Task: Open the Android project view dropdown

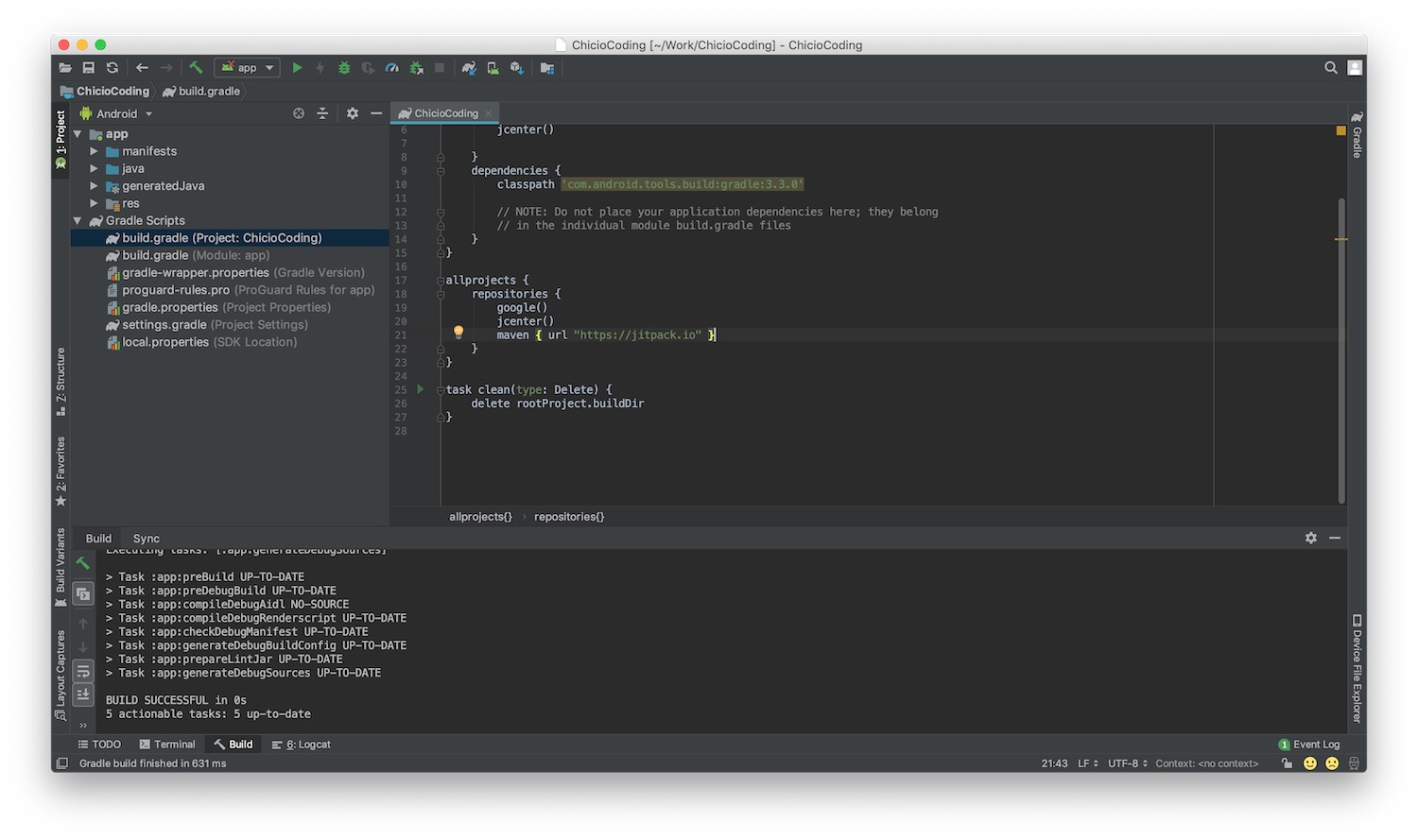Action: point(116,113)
